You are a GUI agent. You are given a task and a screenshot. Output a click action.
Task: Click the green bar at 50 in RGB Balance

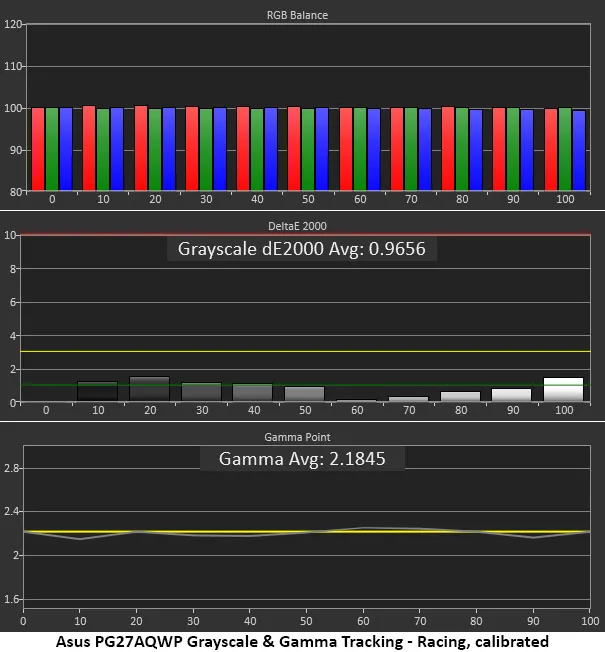click(x=308, y=150)
